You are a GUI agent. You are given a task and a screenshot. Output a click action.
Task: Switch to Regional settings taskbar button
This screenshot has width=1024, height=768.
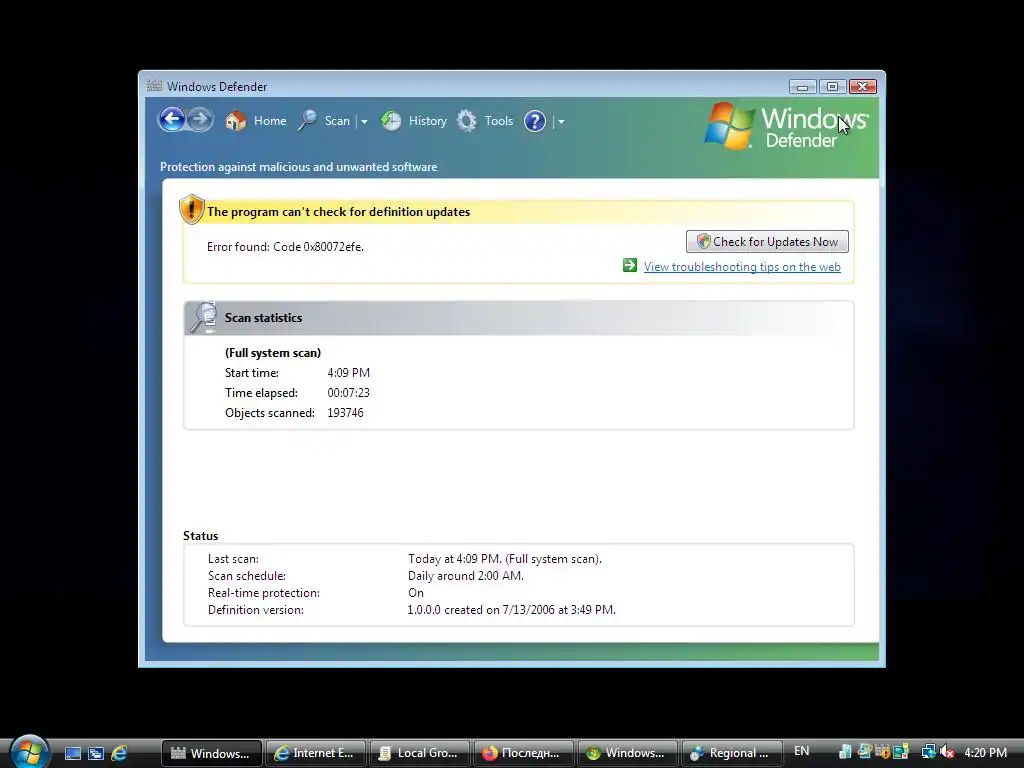[x=731, y=753]
